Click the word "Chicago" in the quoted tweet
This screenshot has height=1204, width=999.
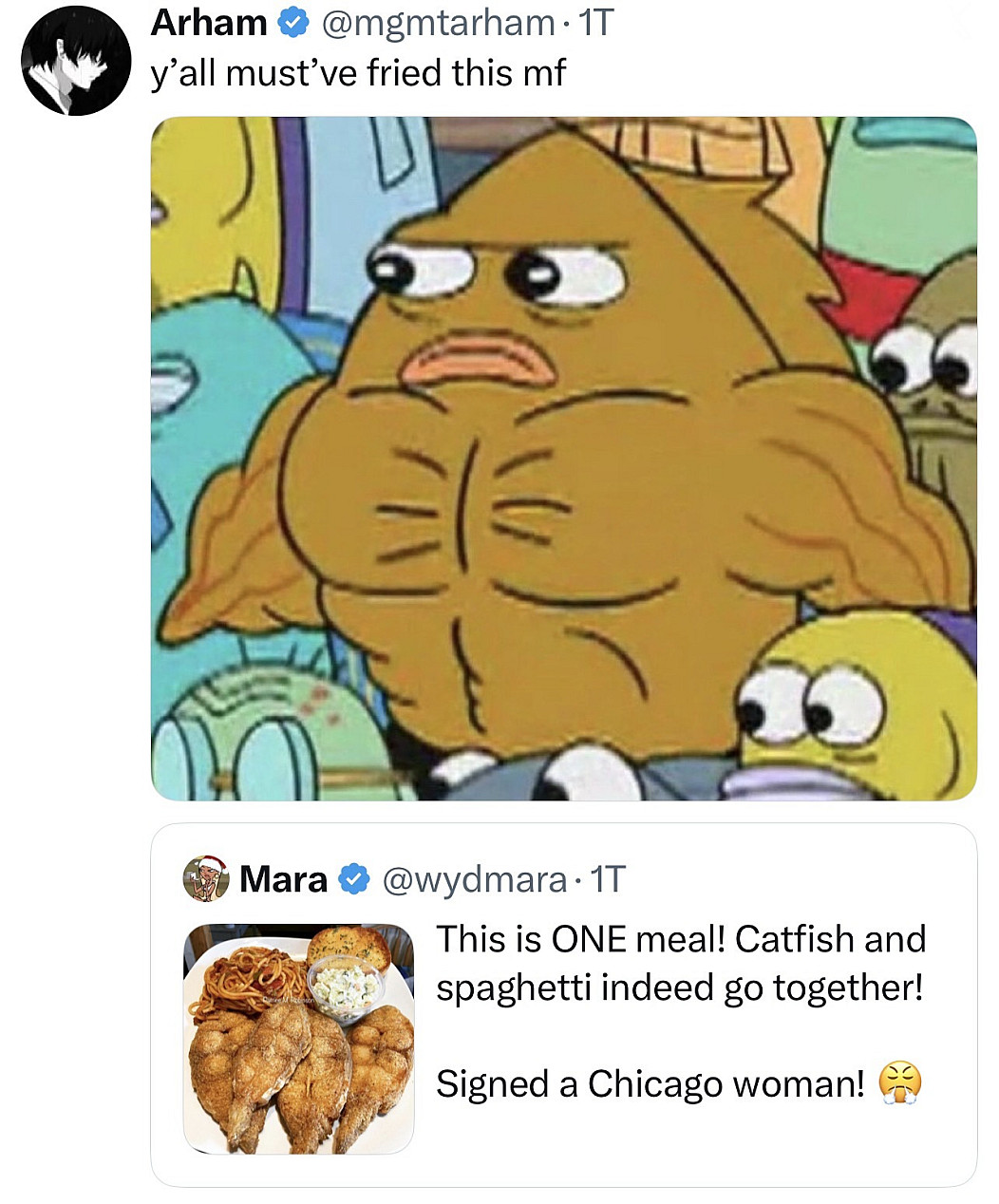[x=655, y=1084]
